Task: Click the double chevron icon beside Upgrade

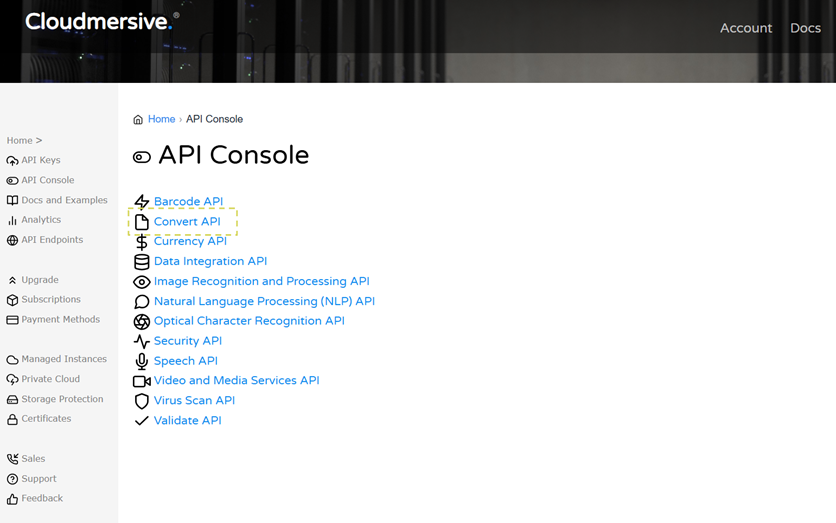Action: point(12,280)
